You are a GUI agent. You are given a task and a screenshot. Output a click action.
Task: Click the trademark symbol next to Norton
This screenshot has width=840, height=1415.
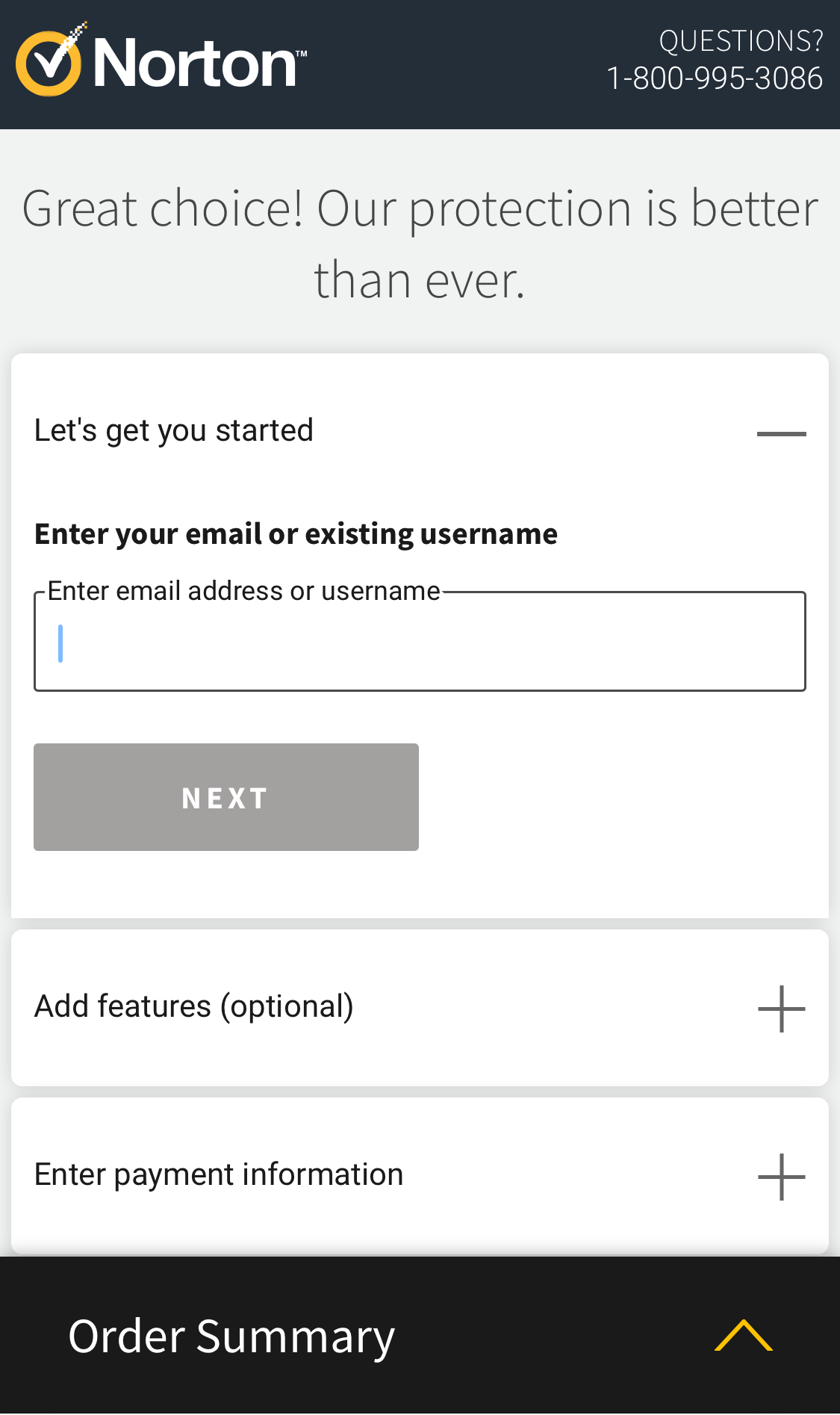pos(302,52)
